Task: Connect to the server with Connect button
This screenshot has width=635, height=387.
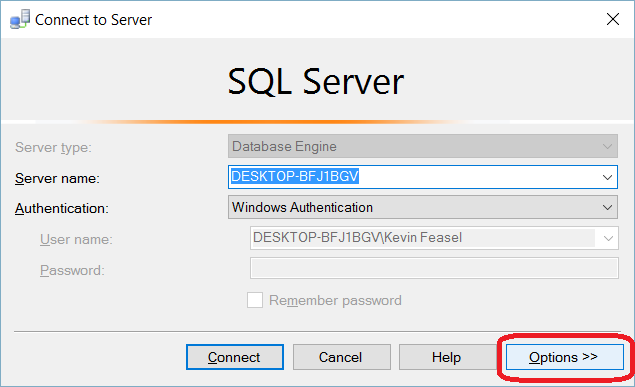Action: [235, 357]
